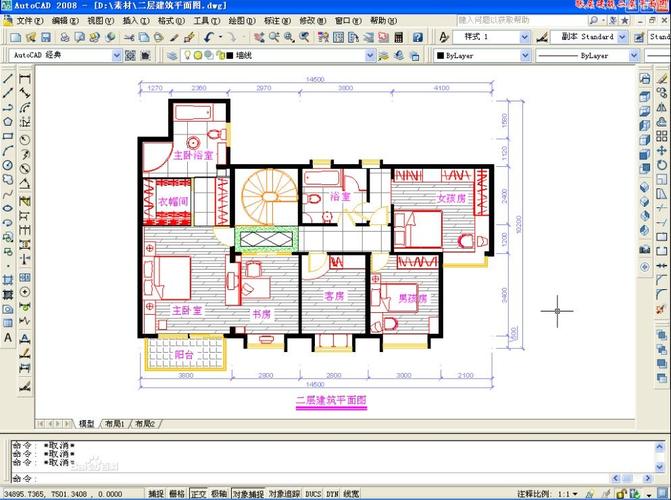Toggle 线宽 (Lineweight) display in status bar
This screenshot has width=671, height=500.
pos(352,493)
